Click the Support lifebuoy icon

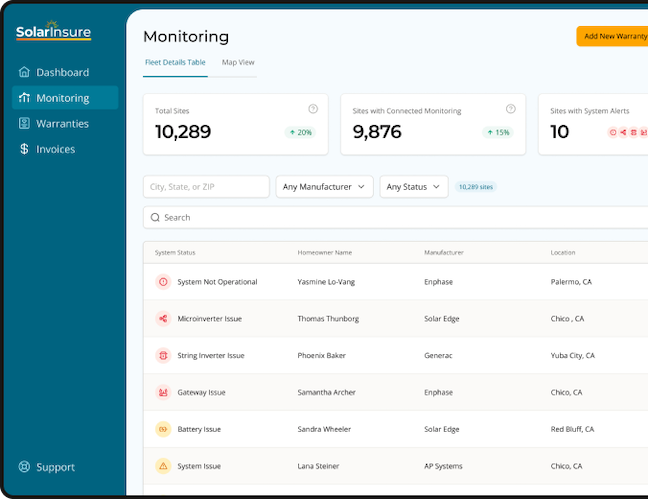(24, 467)
